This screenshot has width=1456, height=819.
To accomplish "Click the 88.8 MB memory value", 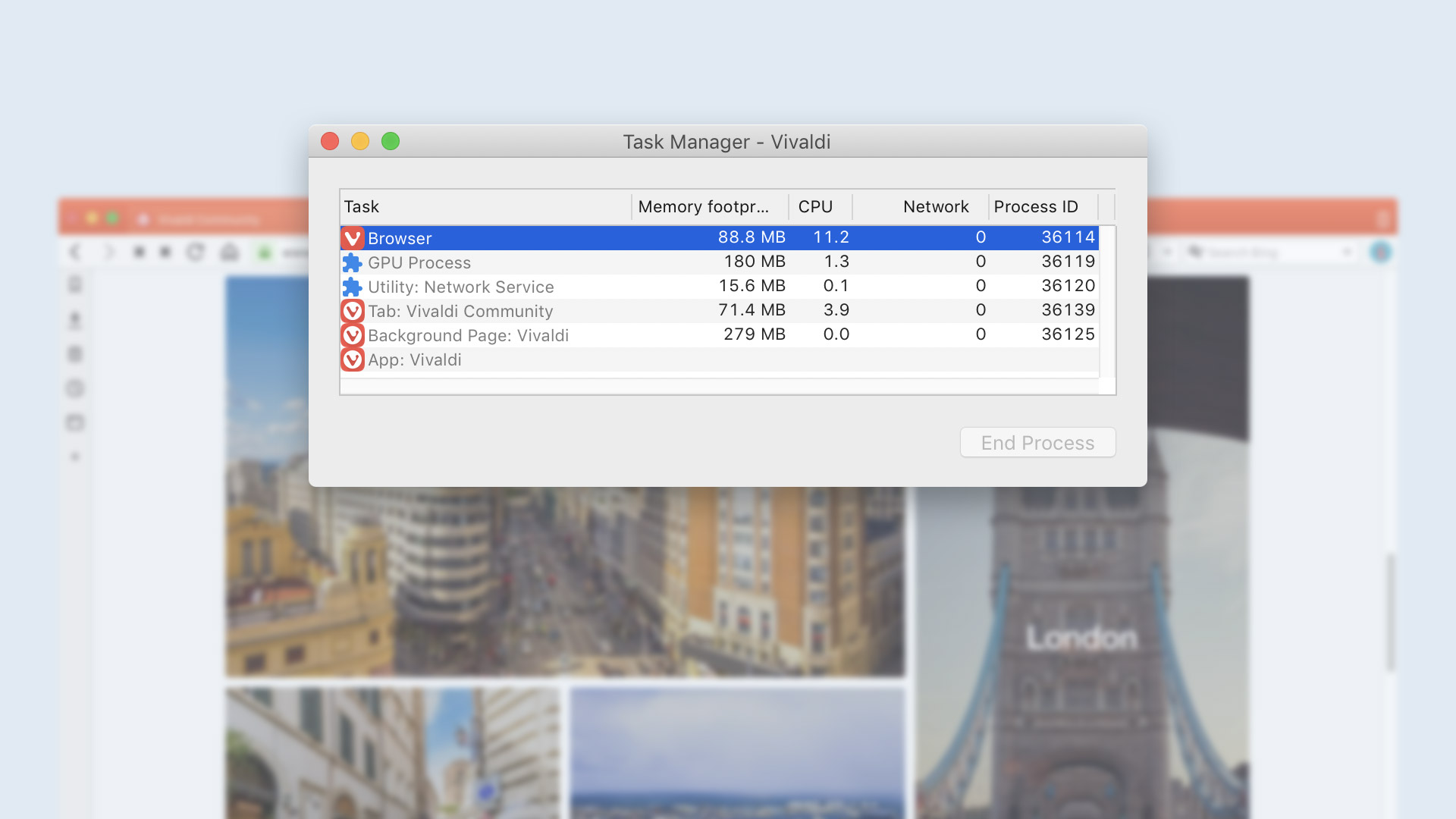I will 752,237.
